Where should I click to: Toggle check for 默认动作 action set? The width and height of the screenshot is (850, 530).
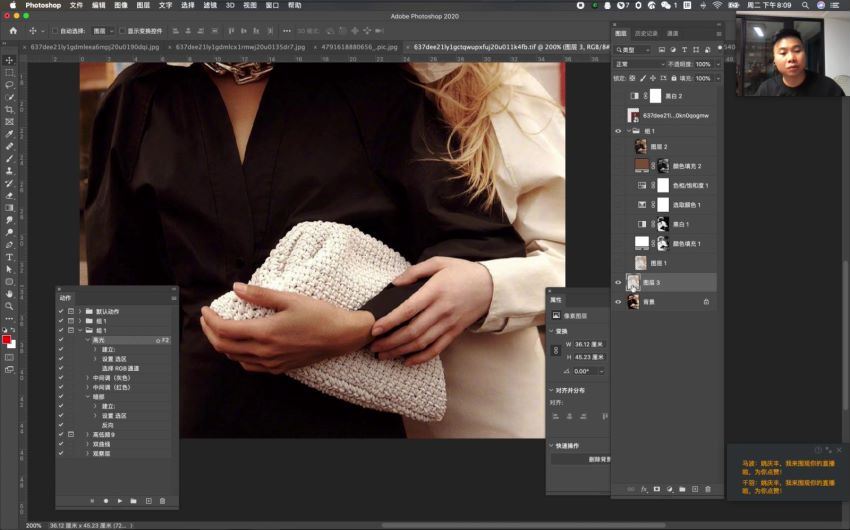61,312
